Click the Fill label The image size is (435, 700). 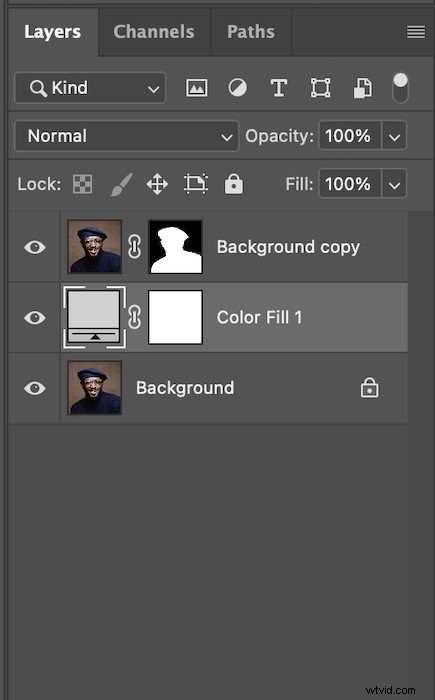299,184
